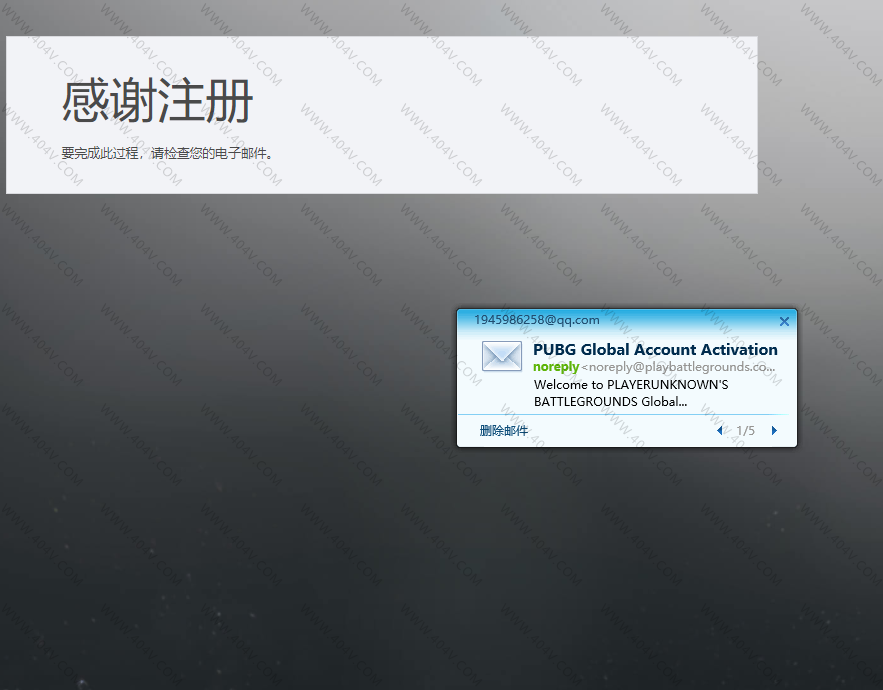Image resolution: width=883 pixels, height=690 pixels.
Task: Go to the previous mail notification
Action: pyautogui.click(x=719, y=431)
